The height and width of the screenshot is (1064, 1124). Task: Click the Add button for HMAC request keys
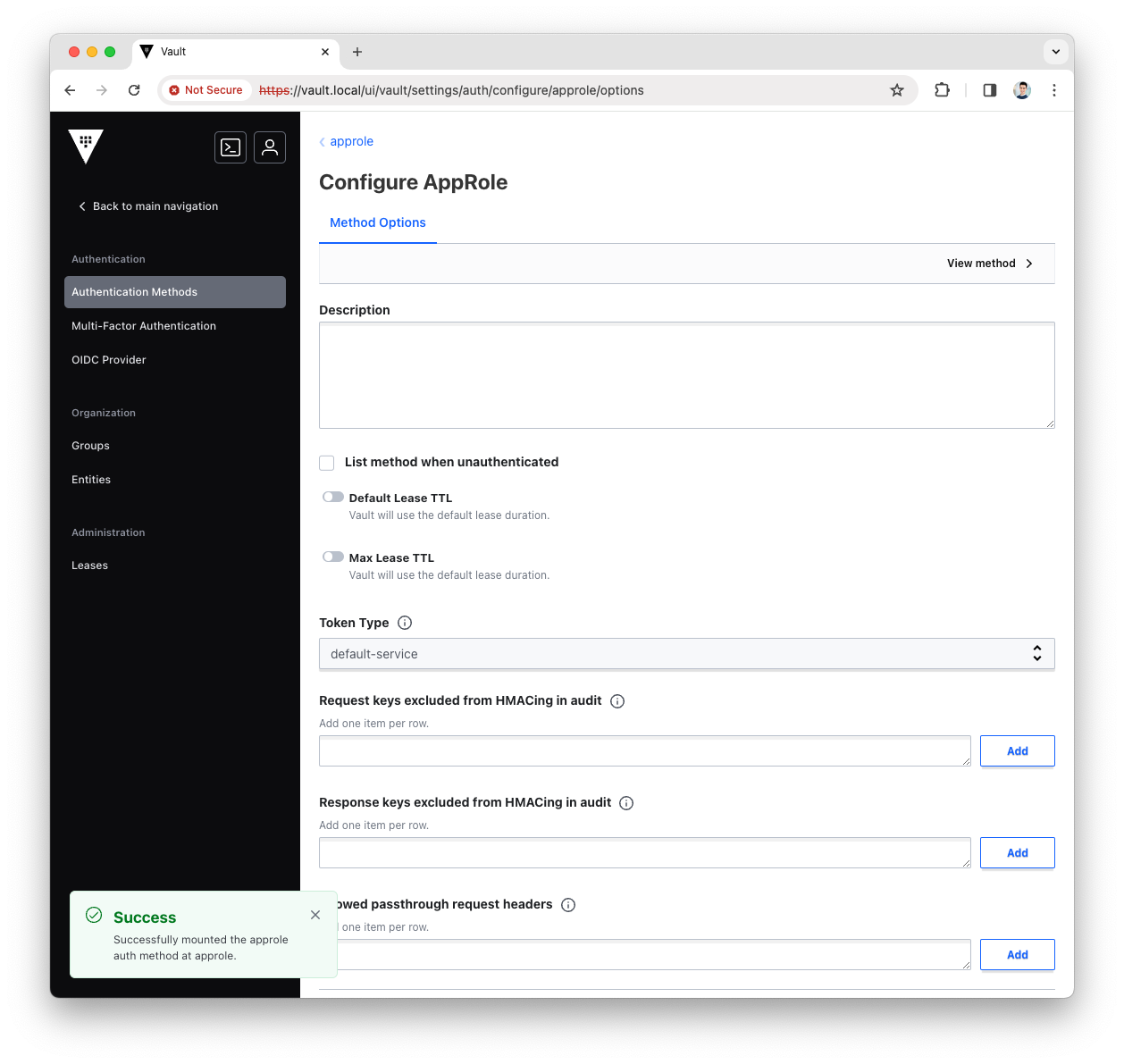pyautogui.click(x=1017, y=750)
